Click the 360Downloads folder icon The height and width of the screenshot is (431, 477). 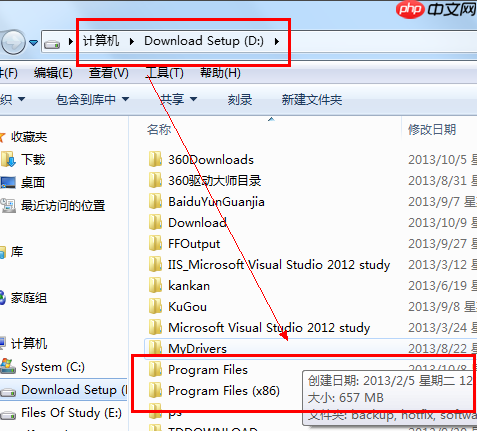(x=155, y=159)
